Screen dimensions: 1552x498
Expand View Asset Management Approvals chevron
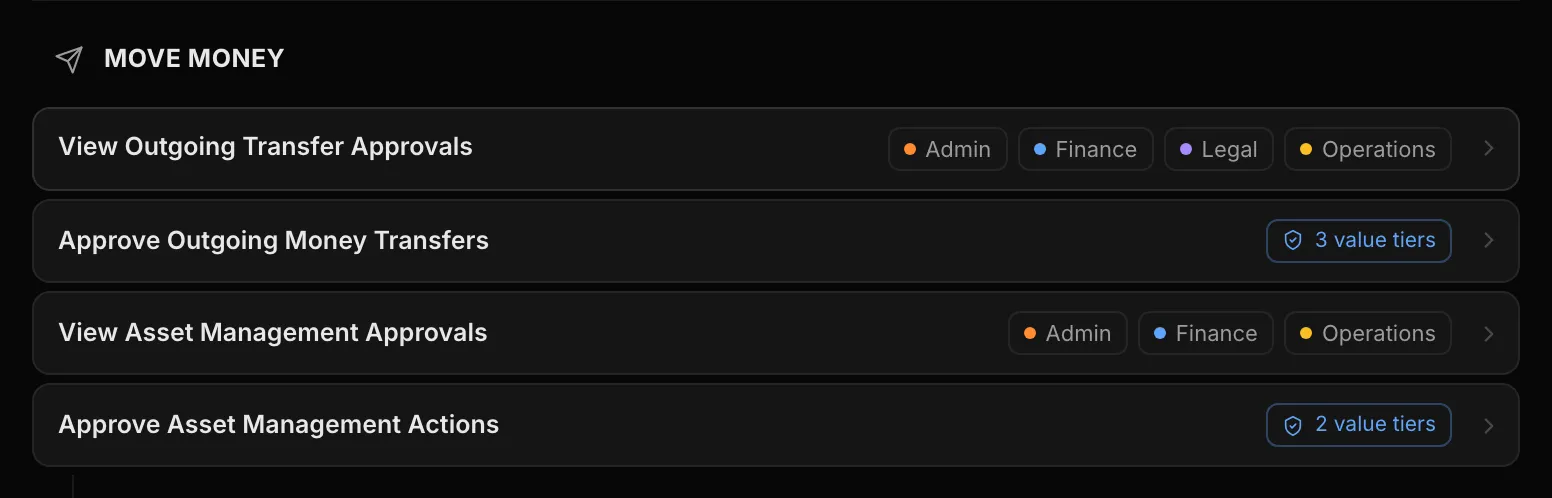coord(1489,333)
